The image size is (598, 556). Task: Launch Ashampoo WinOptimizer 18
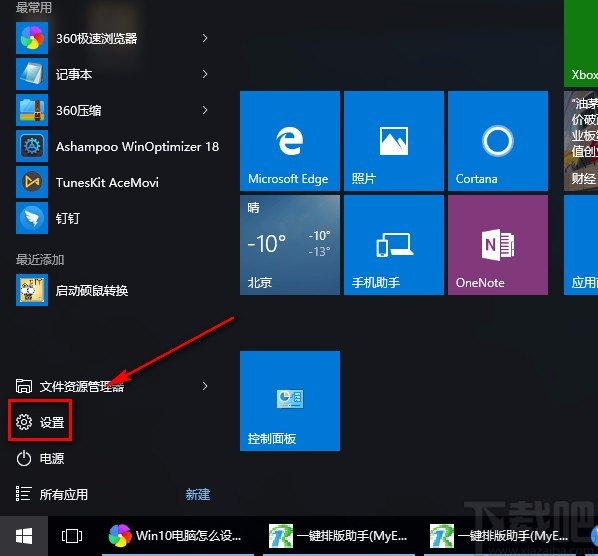point(117,146)
